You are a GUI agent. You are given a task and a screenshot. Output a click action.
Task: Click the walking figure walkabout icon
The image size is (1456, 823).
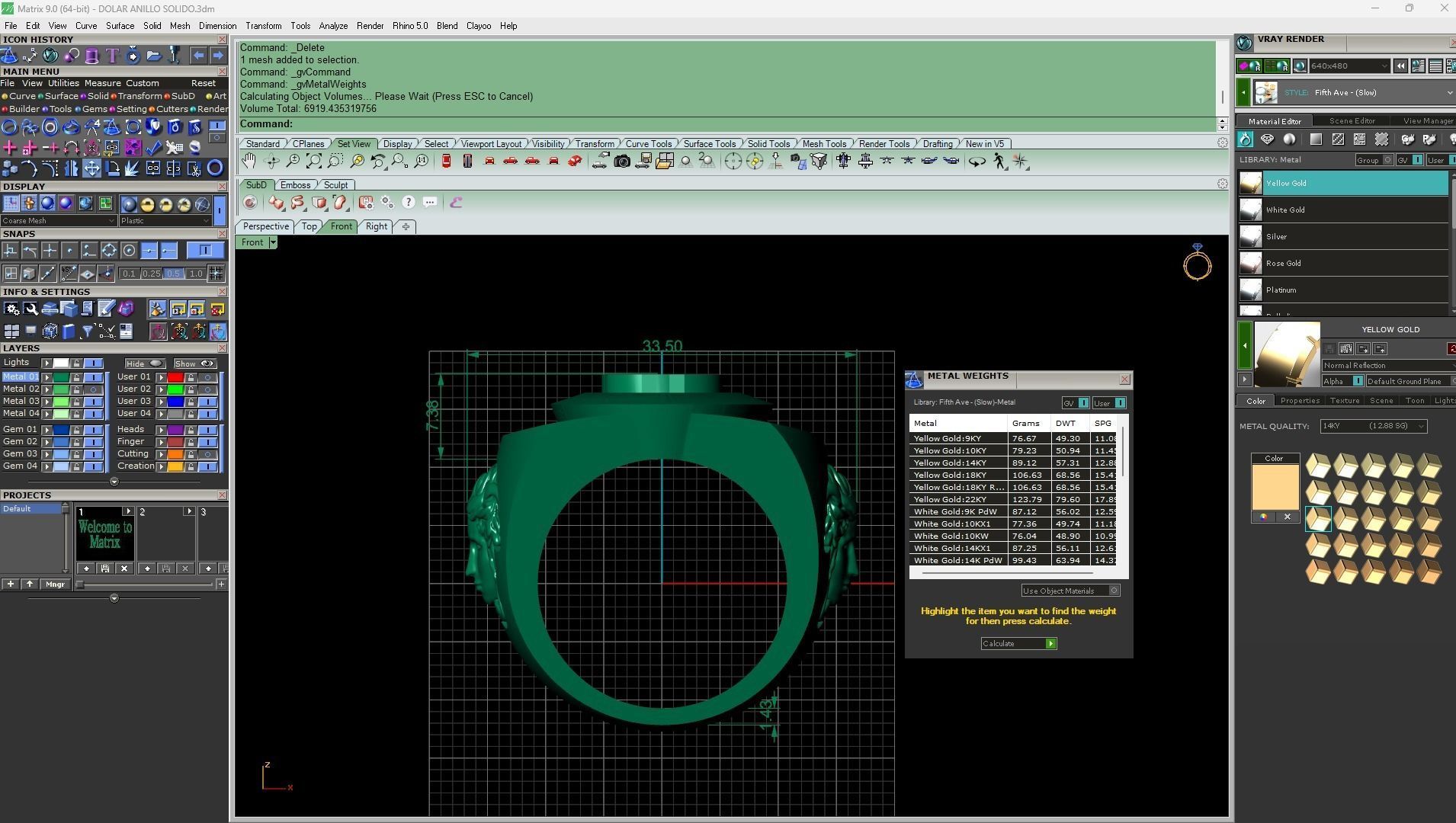click(x=999, y=161)
